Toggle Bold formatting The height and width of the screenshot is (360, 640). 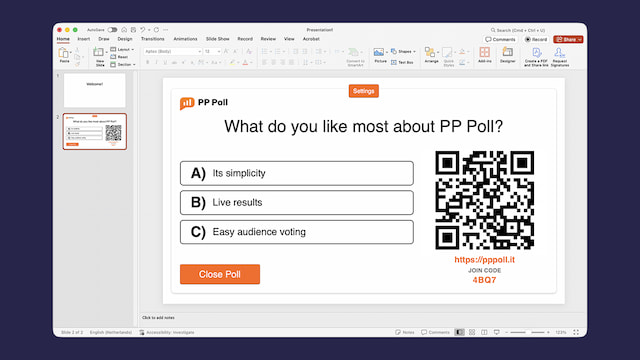[147, 62]
